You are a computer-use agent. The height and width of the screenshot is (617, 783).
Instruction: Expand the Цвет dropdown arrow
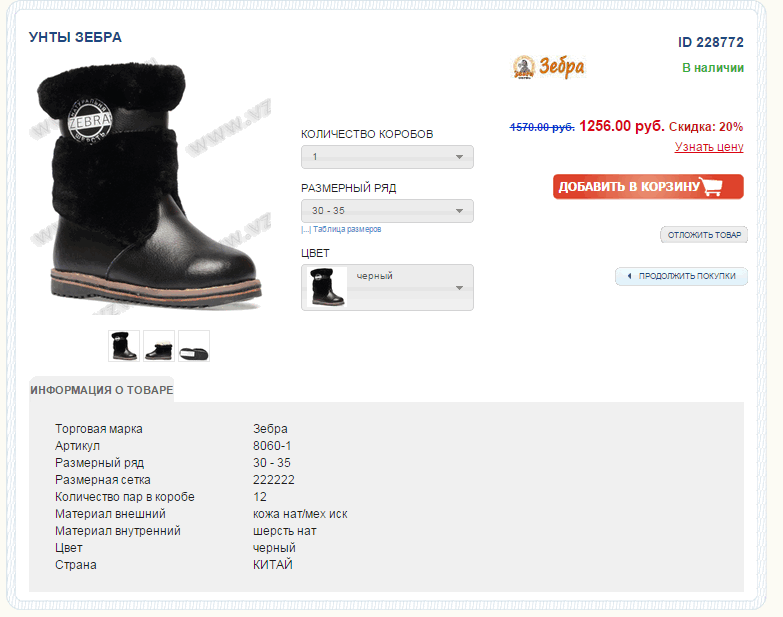click(459, 288)
